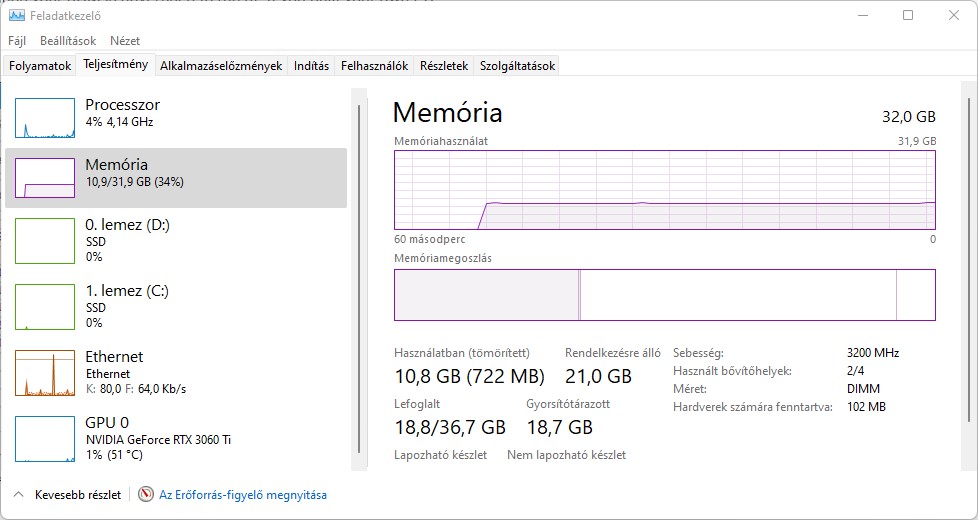Go to the Indítás tab
Screen dimensions: 978x520
[311, 66]
